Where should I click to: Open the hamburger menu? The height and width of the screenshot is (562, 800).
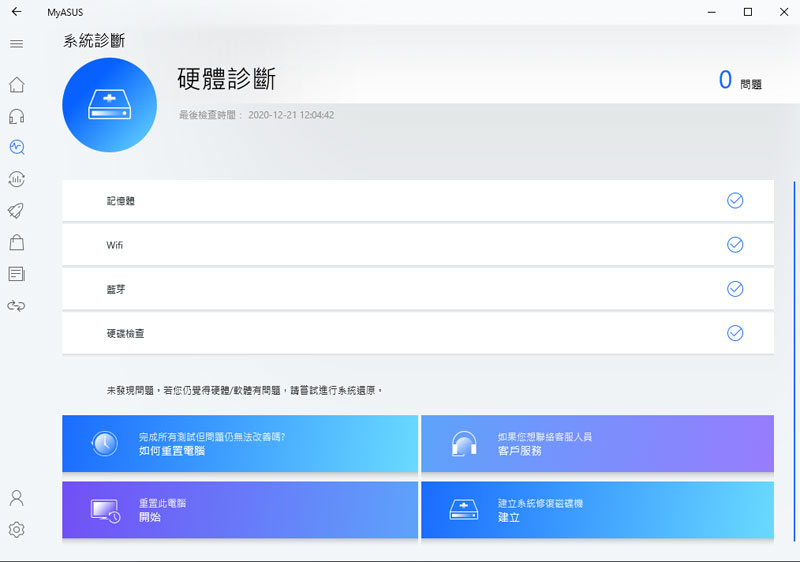(x=16, y=44)
